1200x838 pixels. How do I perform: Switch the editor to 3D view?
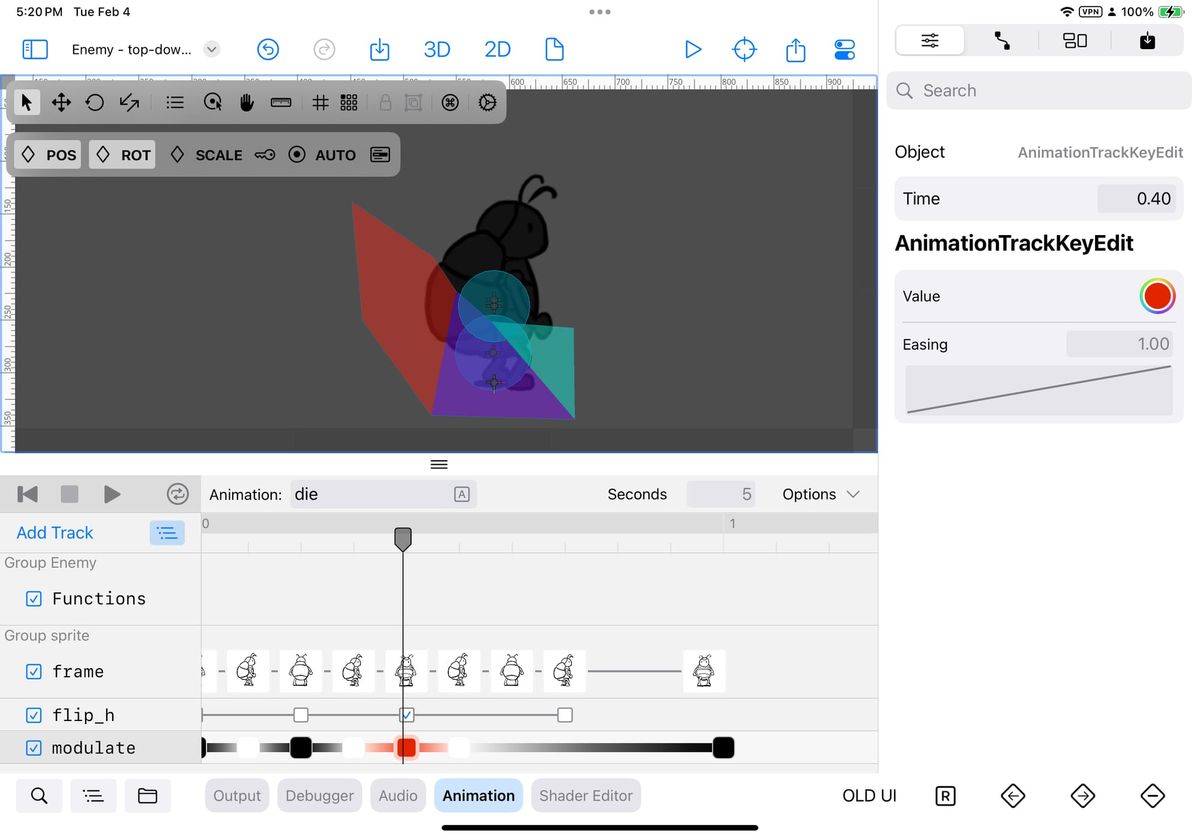point(437,48)
